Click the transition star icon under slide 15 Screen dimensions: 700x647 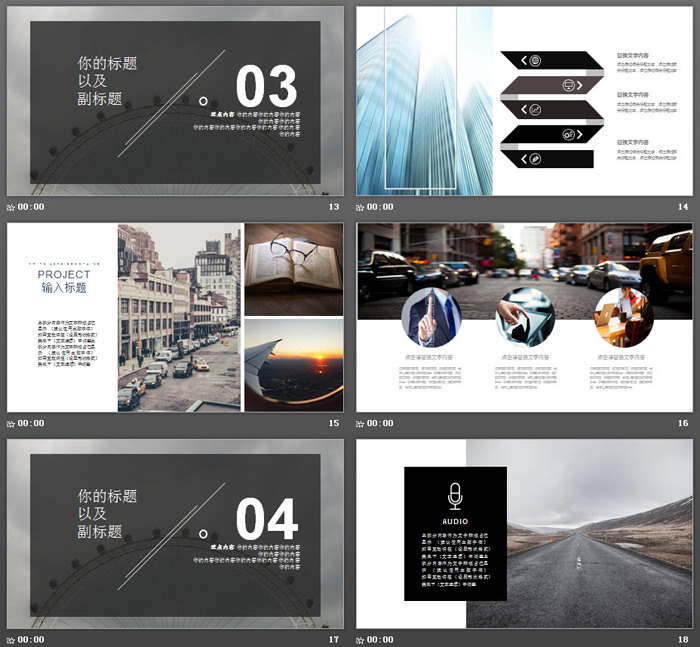point(11,423)
